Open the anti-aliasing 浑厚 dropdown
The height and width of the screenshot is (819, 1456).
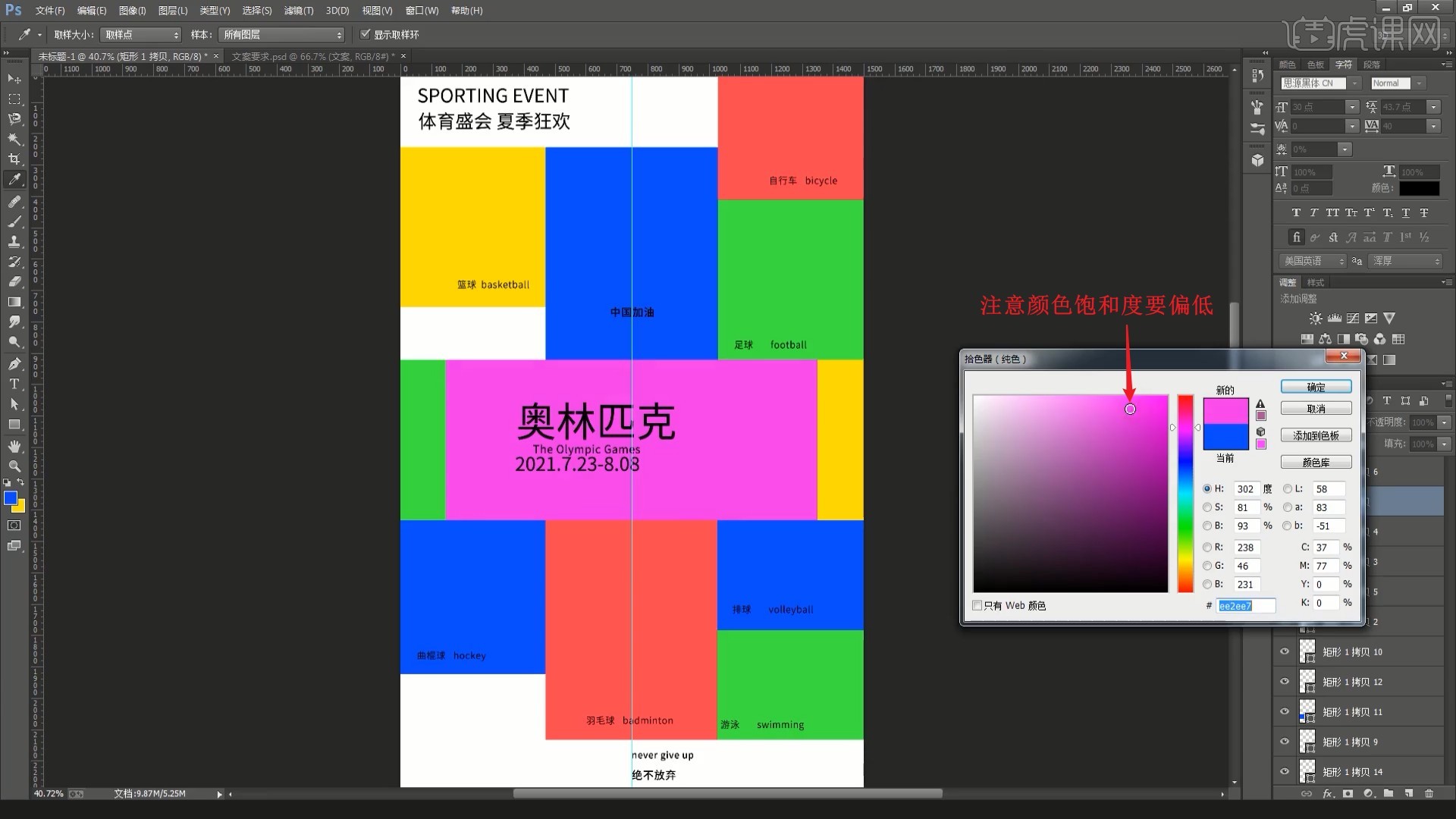pos(1406,261)
